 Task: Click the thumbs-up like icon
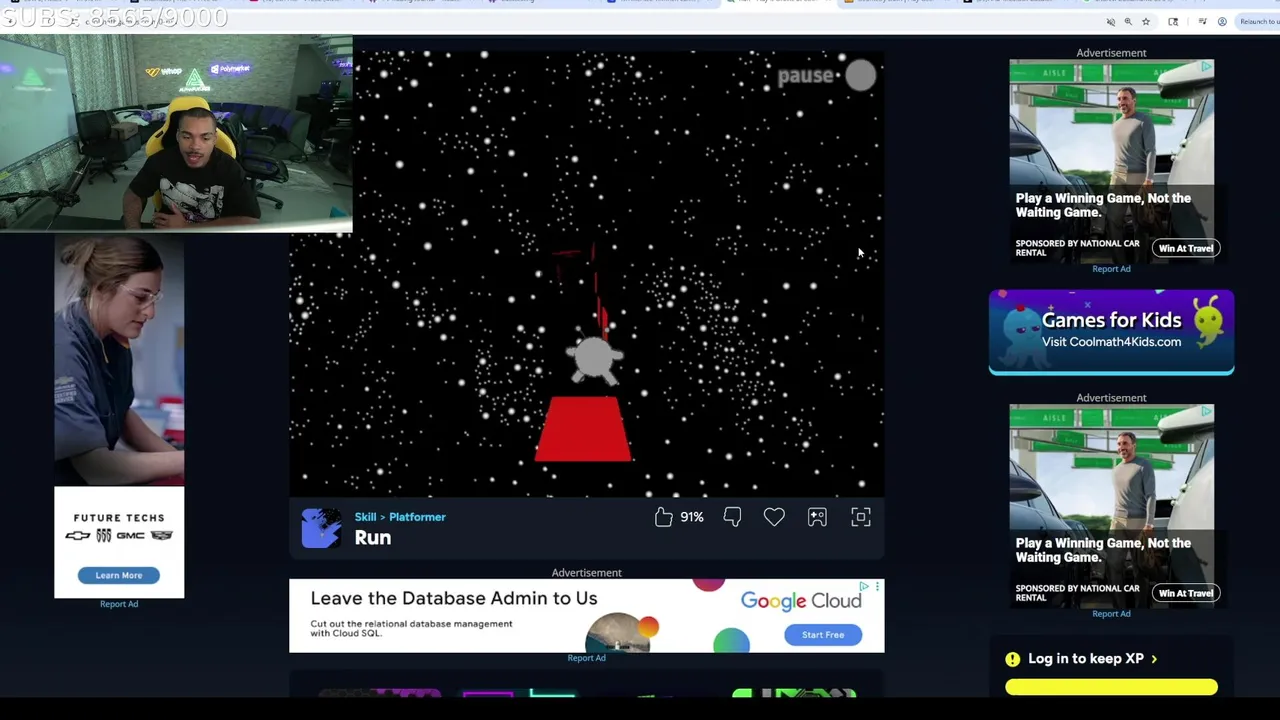663,517
